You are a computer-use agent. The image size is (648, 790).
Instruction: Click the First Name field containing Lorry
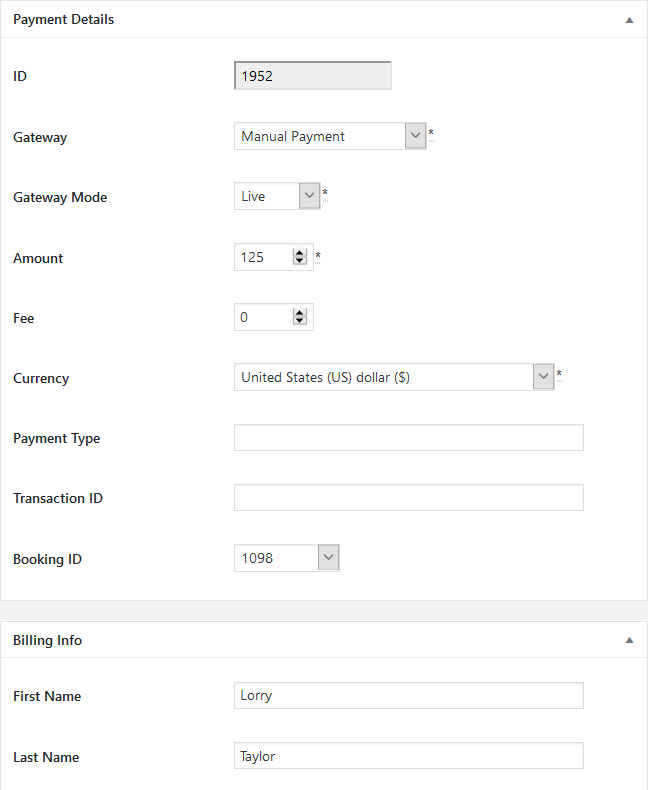(x=409, y=695)
